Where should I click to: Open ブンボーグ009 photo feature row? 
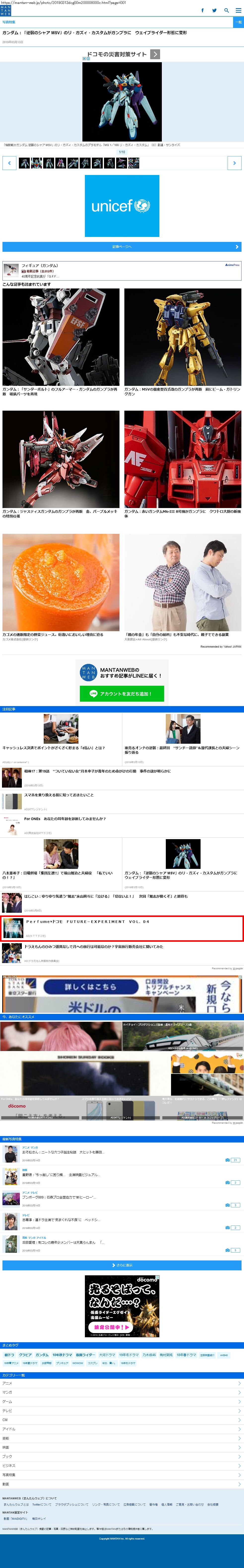coord(122,1199)
